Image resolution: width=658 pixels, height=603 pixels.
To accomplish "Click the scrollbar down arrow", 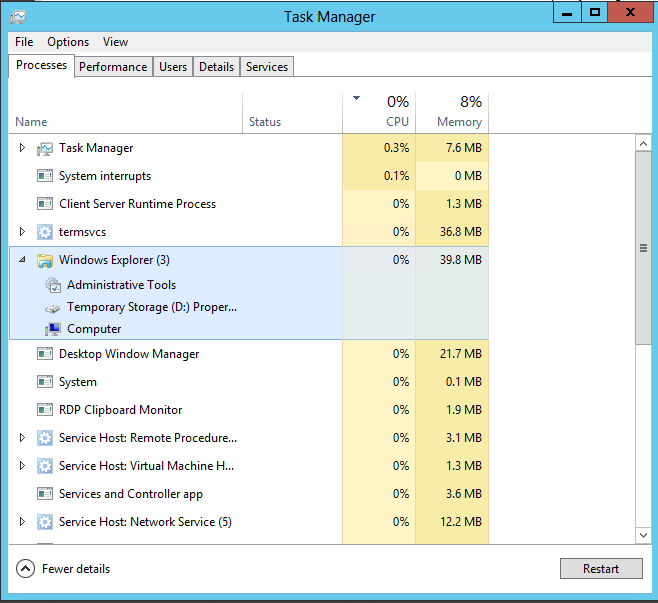I will 643,535.
